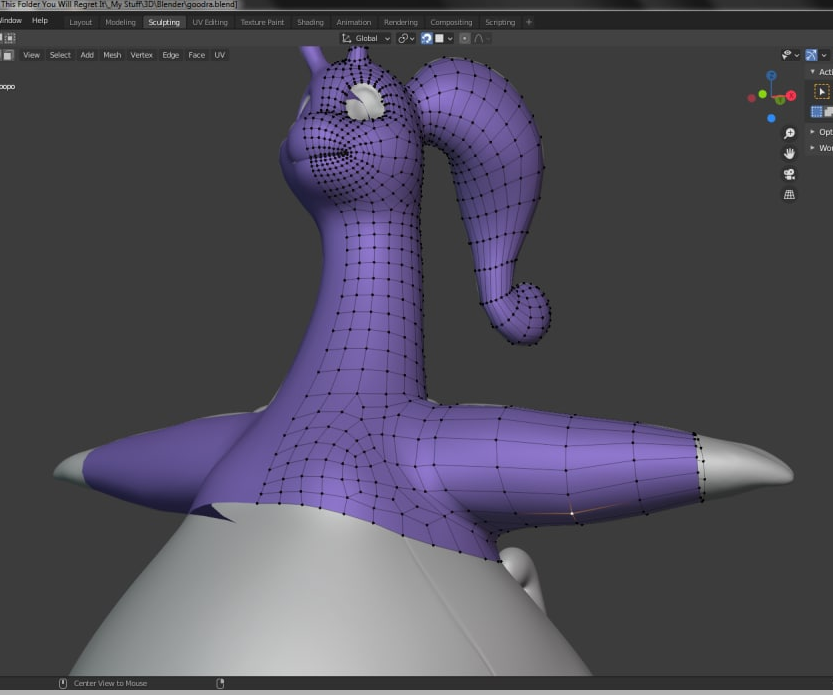The image size is (833, 695).
Task: Open the Help menu
Action: pos(40,20)
